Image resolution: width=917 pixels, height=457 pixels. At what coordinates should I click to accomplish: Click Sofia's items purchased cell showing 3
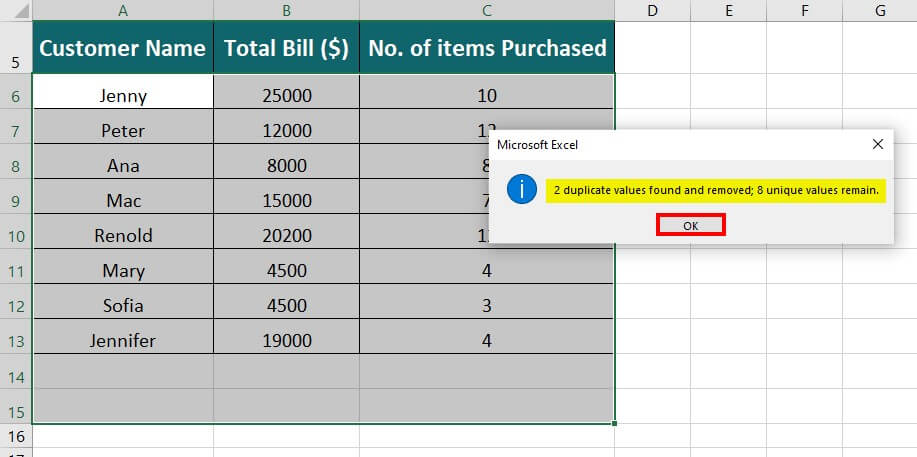(x=487, y=302)
